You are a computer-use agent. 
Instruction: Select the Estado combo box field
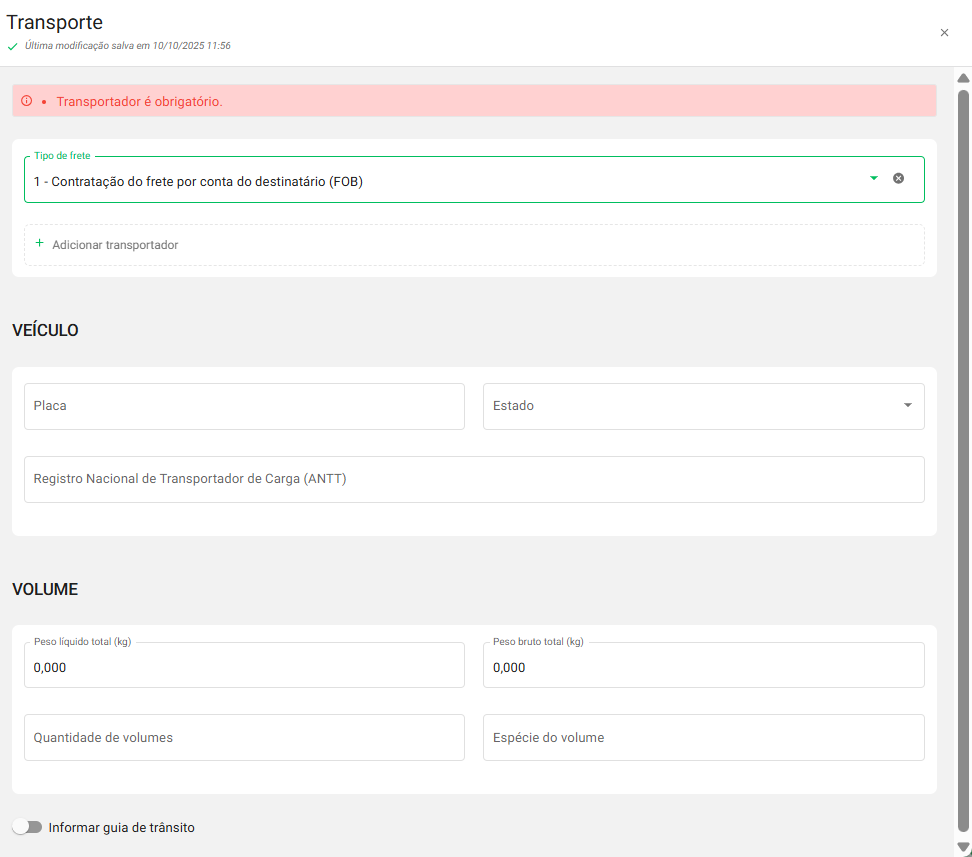(690, 406)
